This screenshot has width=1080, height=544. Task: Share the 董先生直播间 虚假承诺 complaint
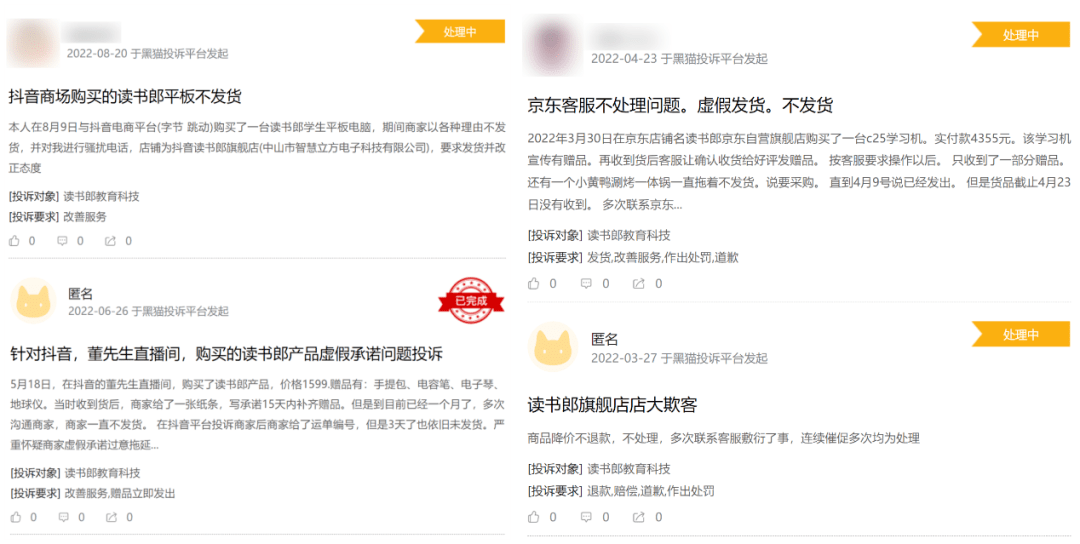pyautogui.click(x=111, y=517)
